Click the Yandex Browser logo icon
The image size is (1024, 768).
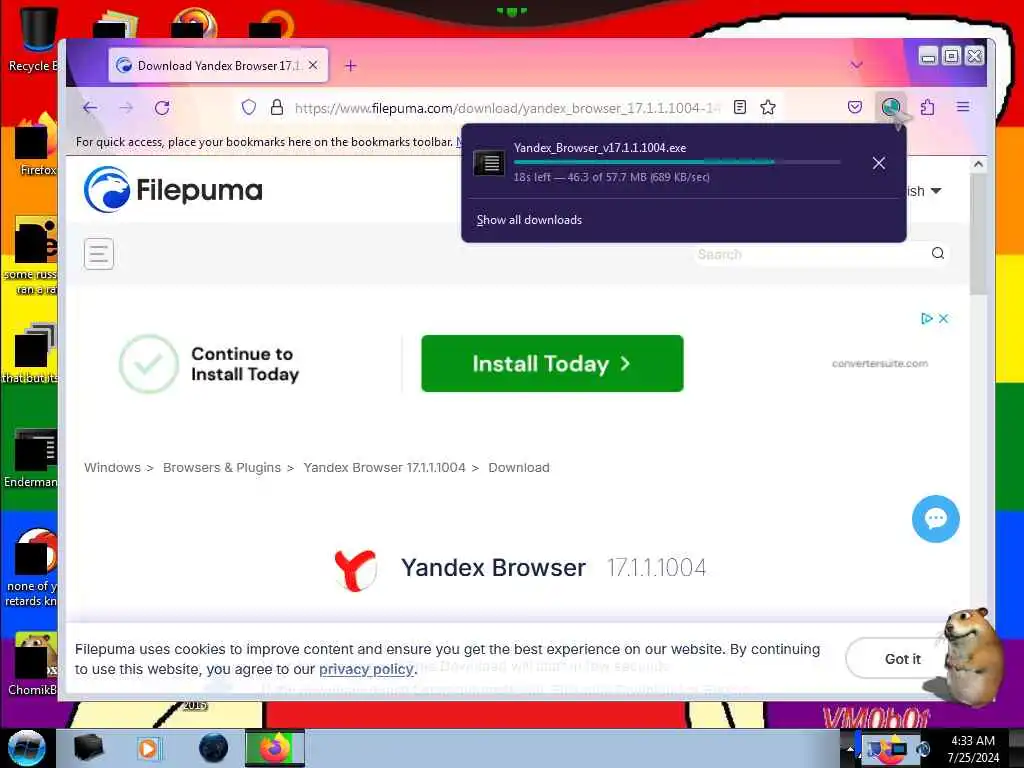[x=356, y=569]
